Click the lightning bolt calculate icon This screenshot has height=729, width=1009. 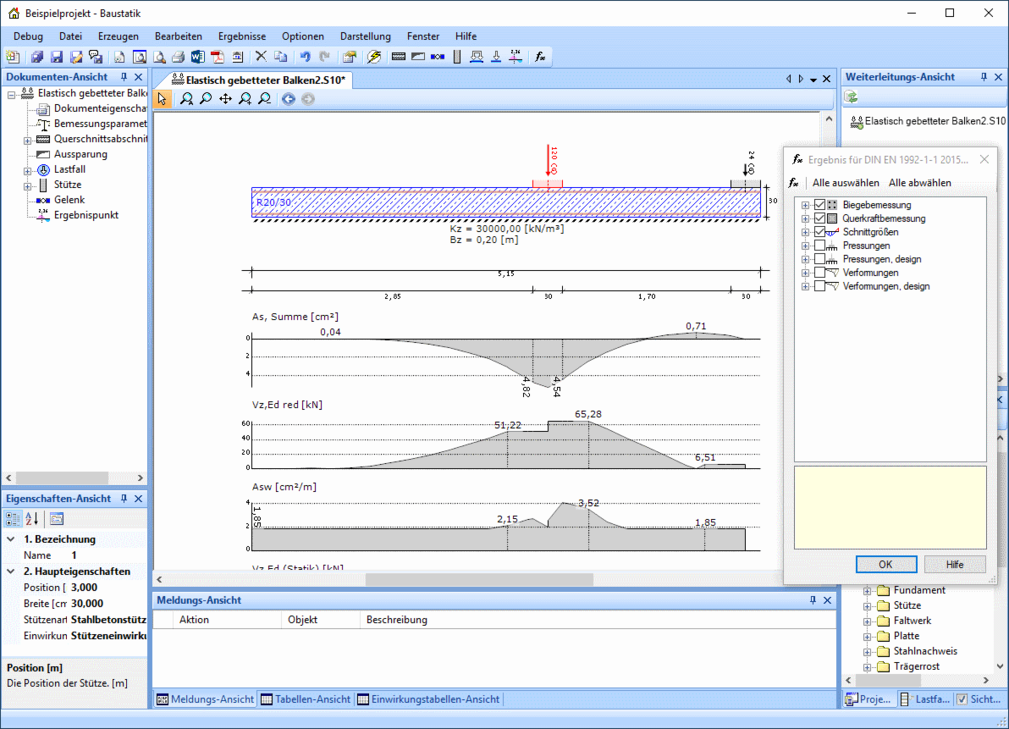coord(374,57)
